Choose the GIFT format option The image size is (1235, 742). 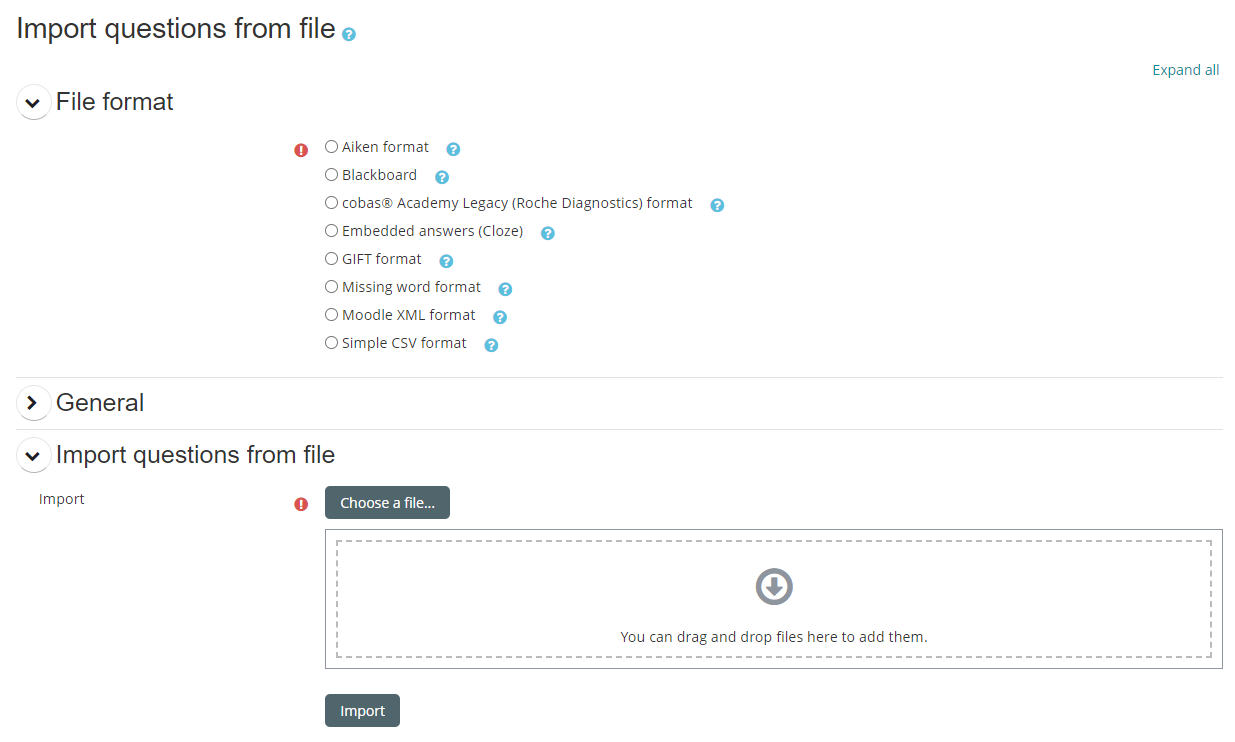332,259
